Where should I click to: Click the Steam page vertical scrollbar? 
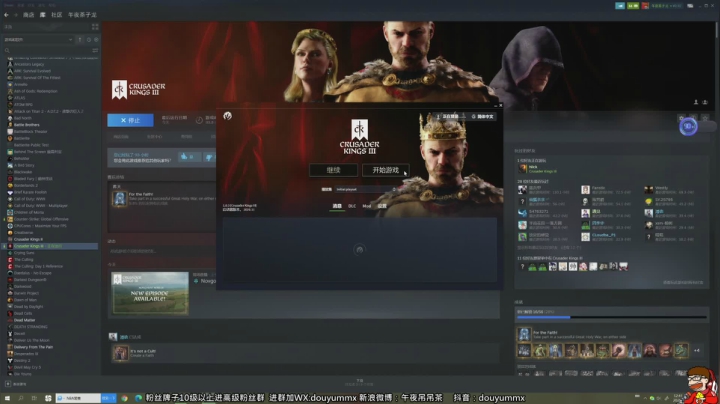tap(717, 32)
